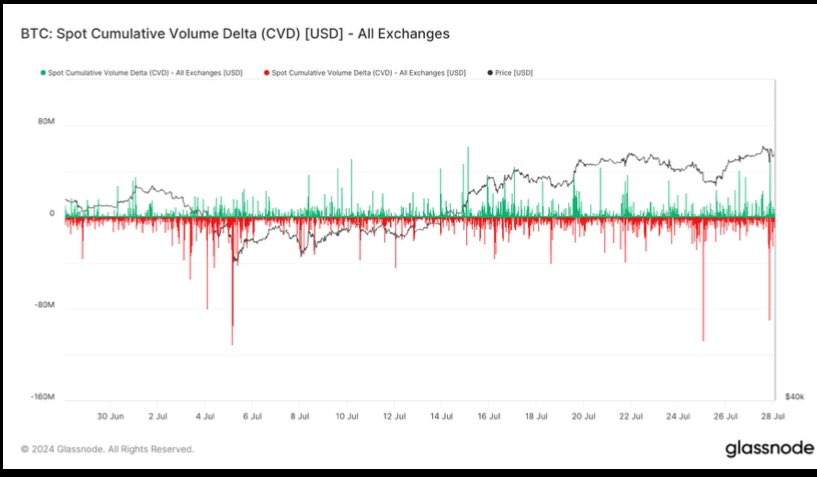
Task: Click the 6 Jul date label
Action: [x=252, y=417]
